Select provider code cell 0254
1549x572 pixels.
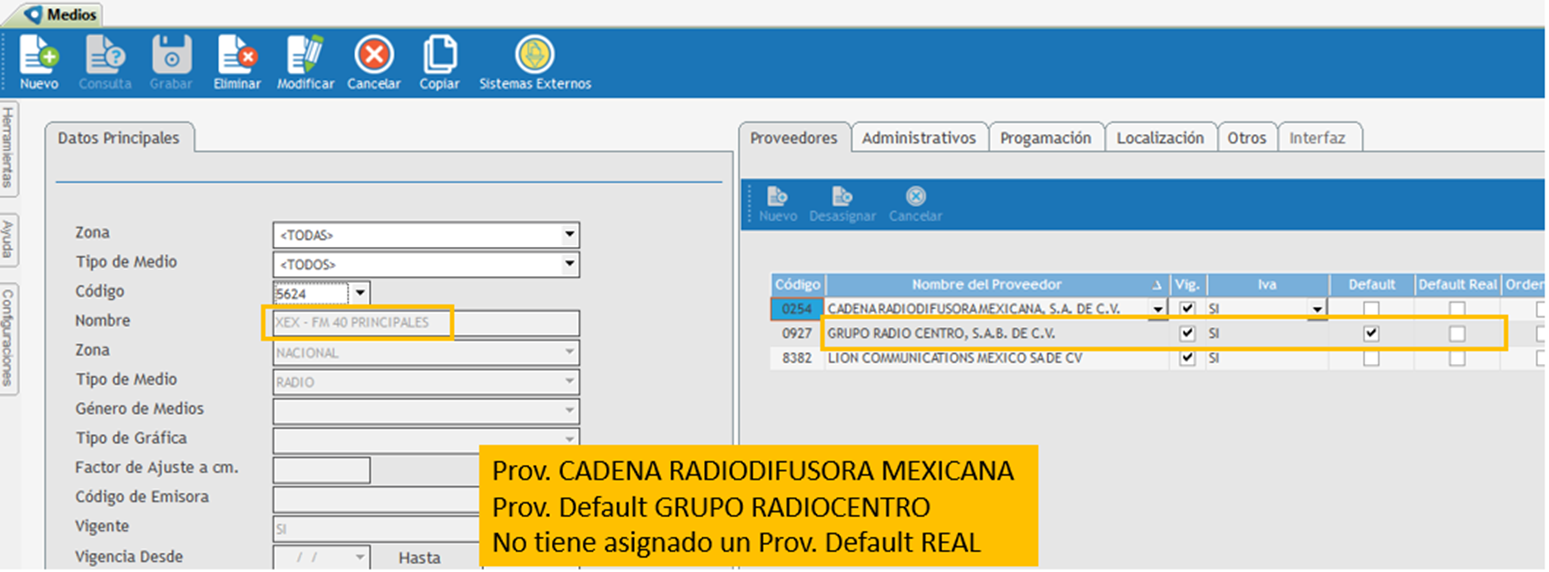point(798,309)
